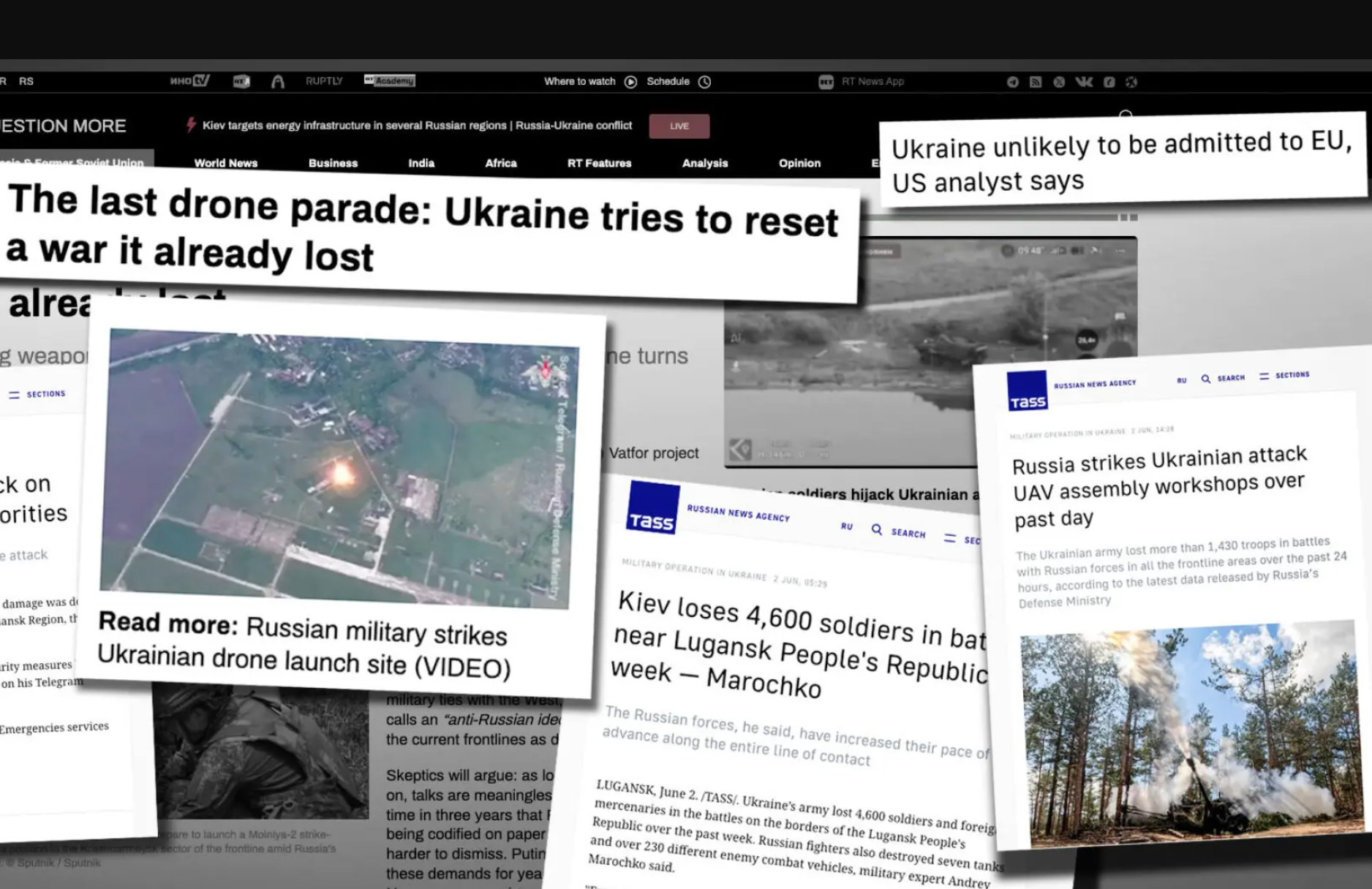1372x889 pixels.
Task: Select the Opinion menu item
Action: coord(799,163)
